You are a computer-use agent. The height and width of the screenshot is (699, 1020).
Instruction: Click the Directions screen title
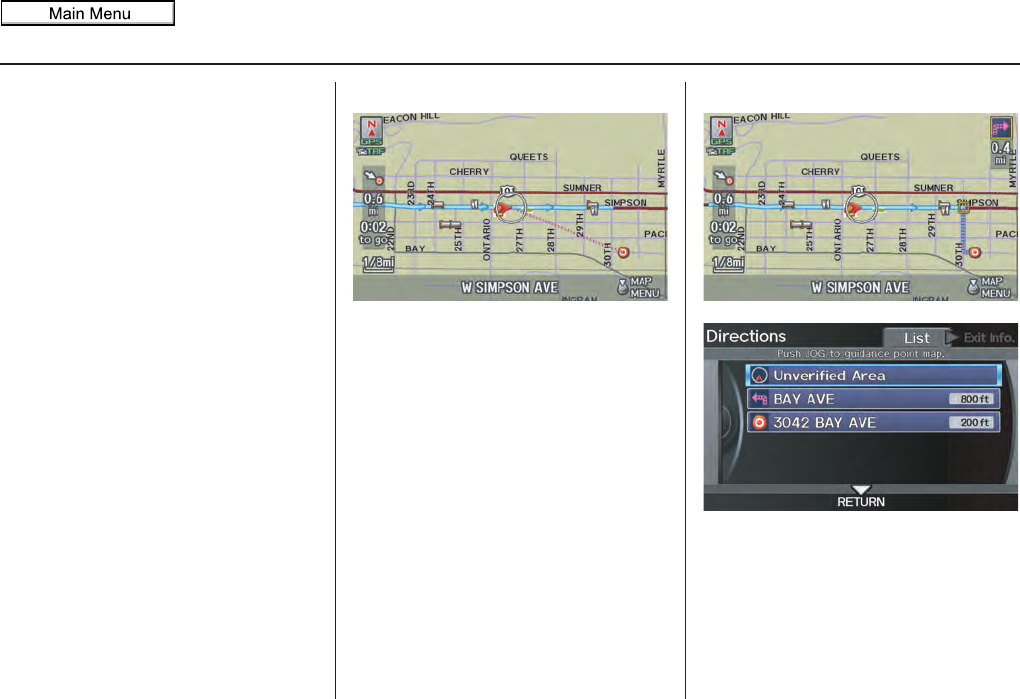[746, 336]
